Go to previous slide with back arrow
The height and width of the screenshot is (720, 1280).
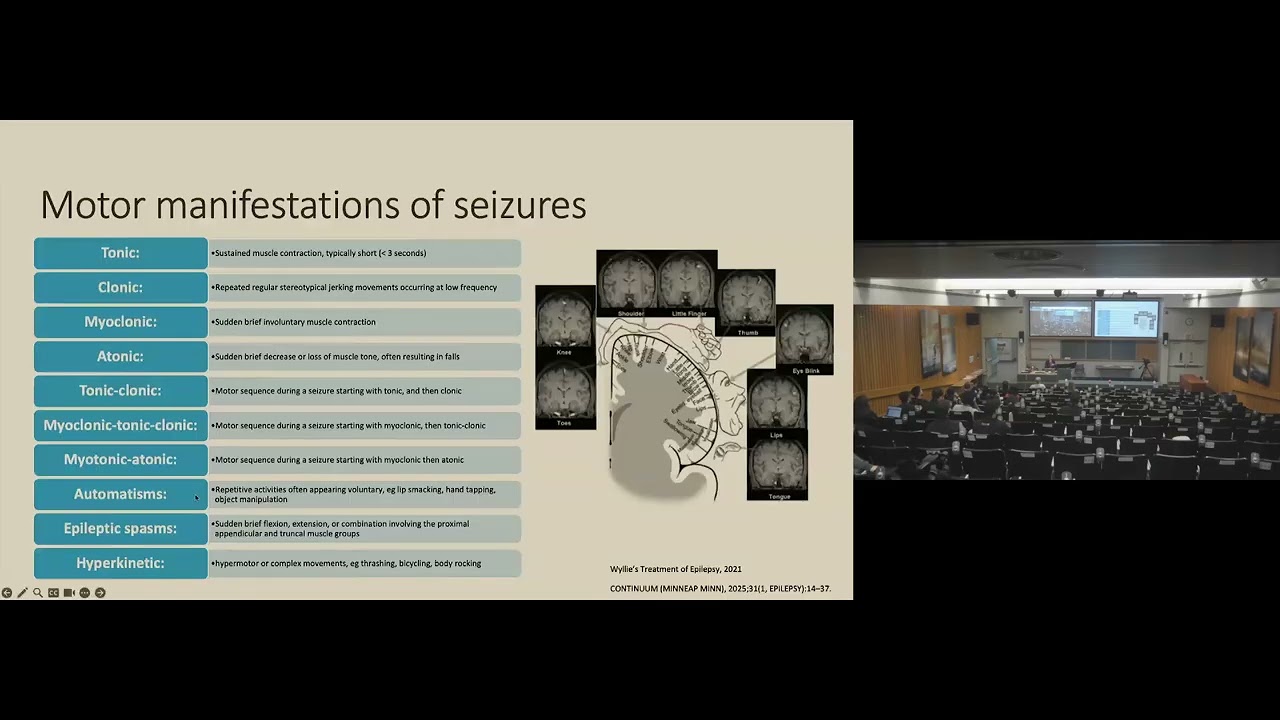7,593
